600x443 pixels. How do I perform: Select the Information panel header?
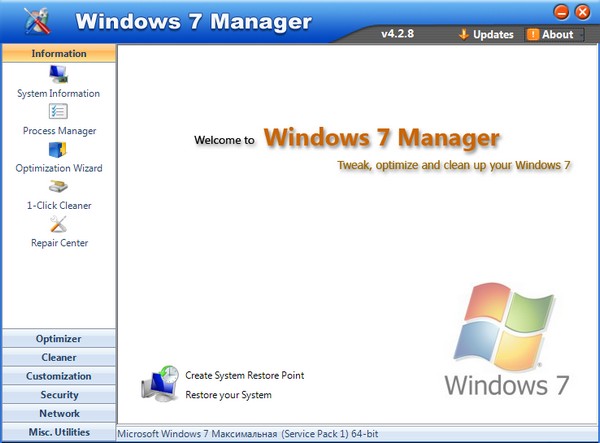tap(58, 53)
